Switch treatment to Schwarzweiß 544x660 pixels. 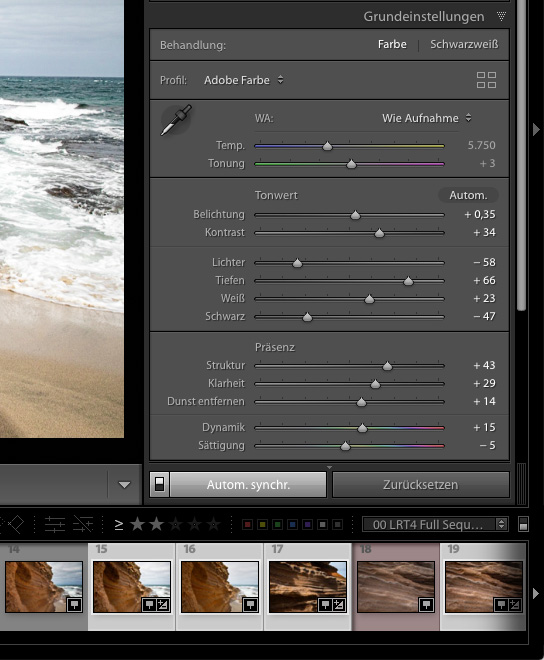tap(464, 44)
